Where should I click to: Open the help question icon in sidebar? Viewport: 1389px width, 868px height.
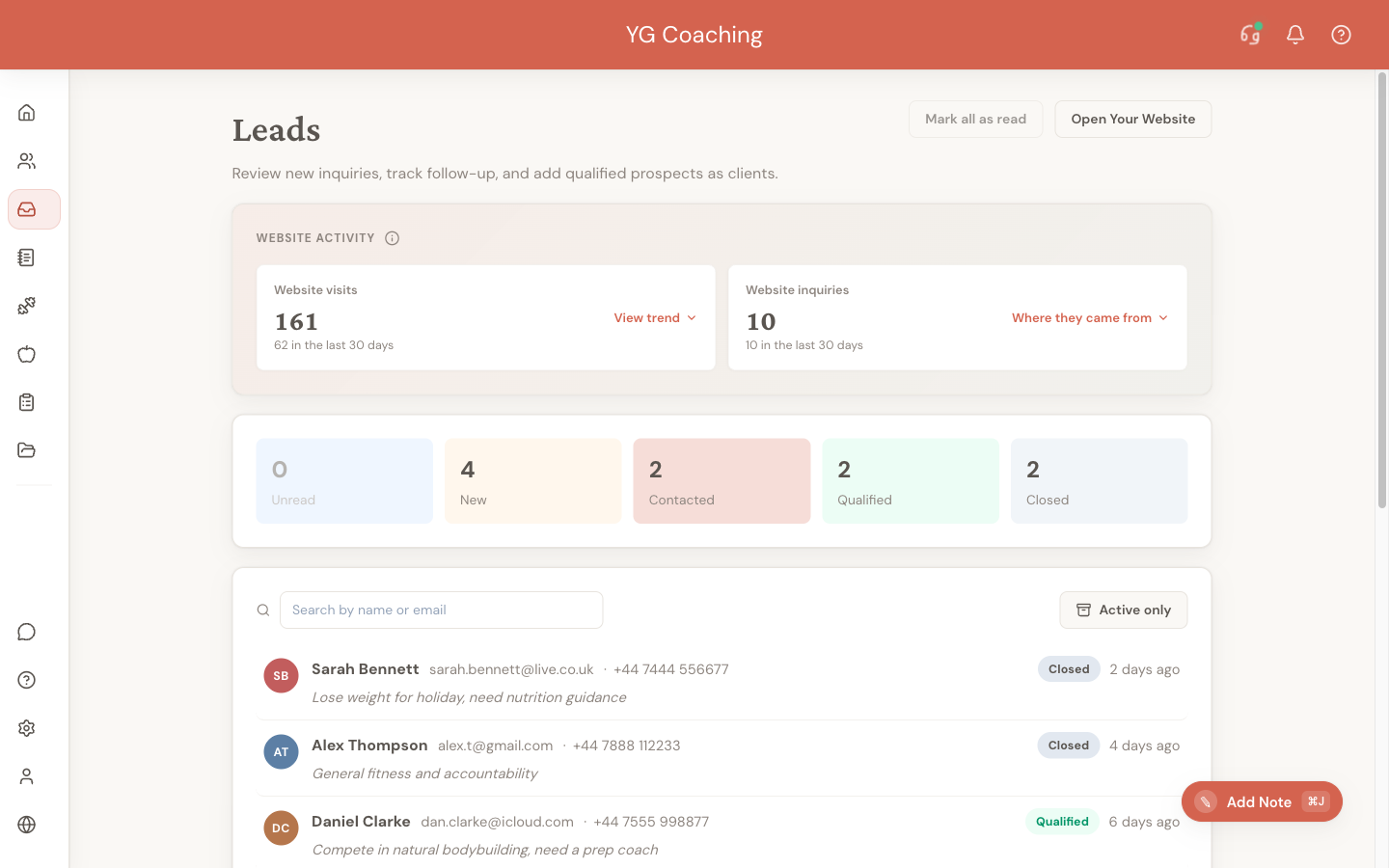pyautogui.click(x=27, y=680)
